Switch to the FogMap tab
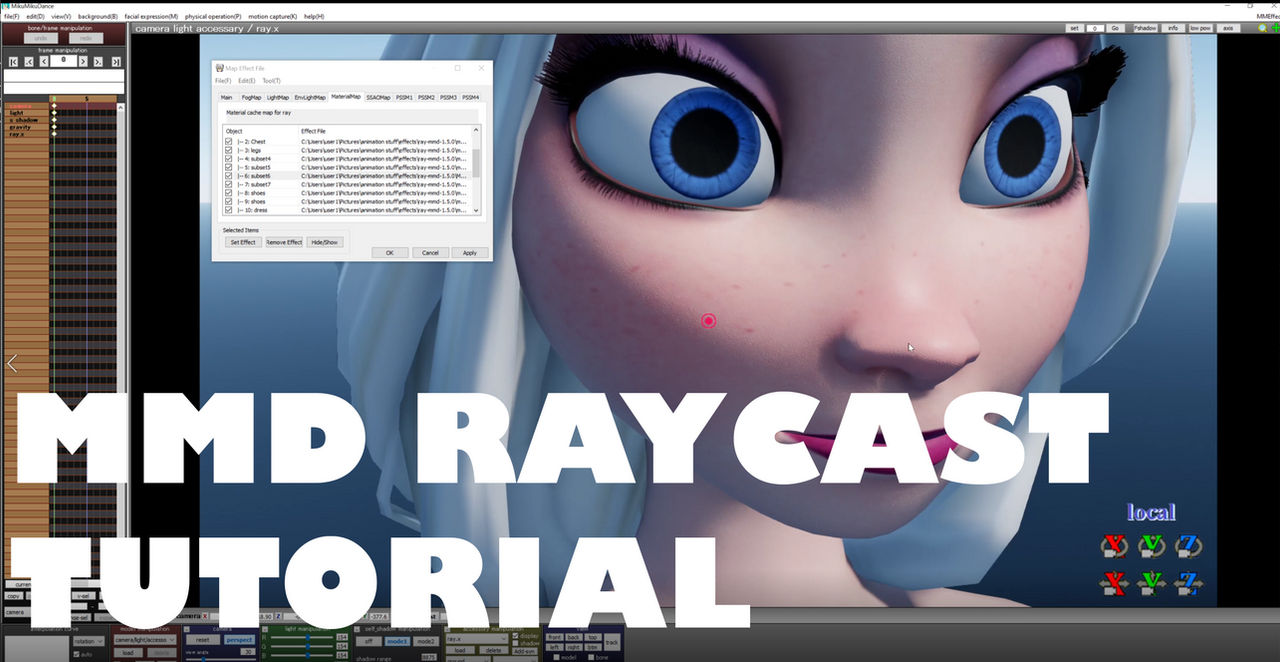 click(251, 97)
